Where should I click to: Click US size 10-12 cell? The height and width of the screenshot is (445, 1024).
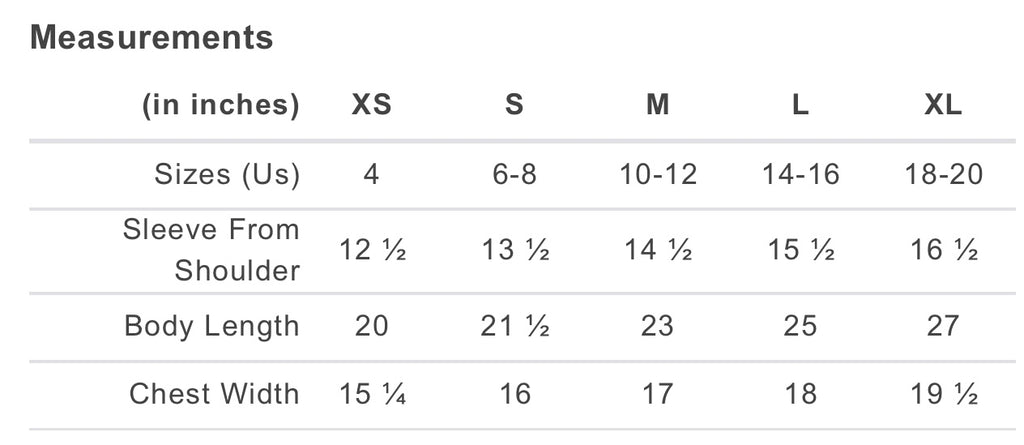(x=657, y=175)
